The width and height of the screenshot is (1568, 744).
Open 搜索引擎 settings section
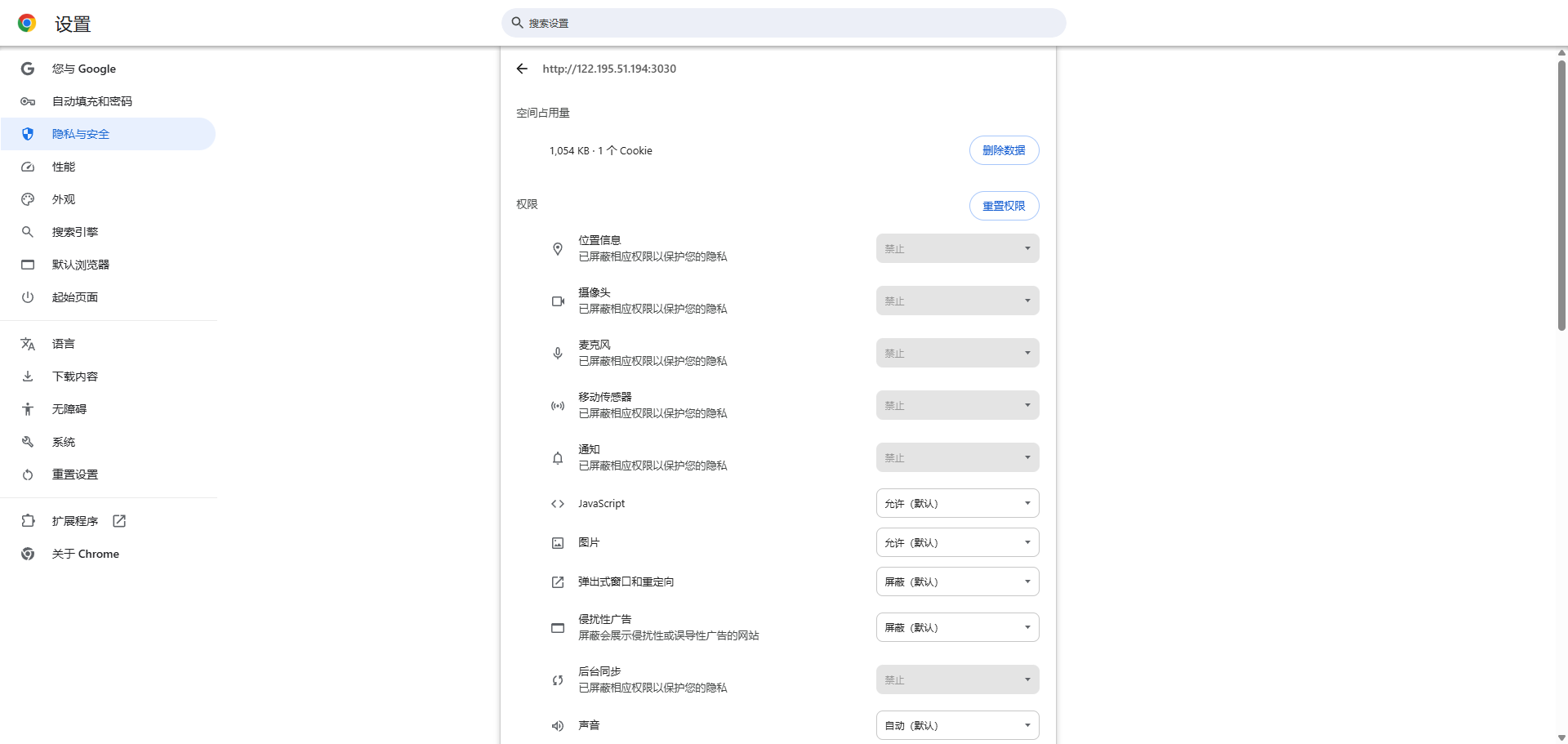(x=108, y=232)
